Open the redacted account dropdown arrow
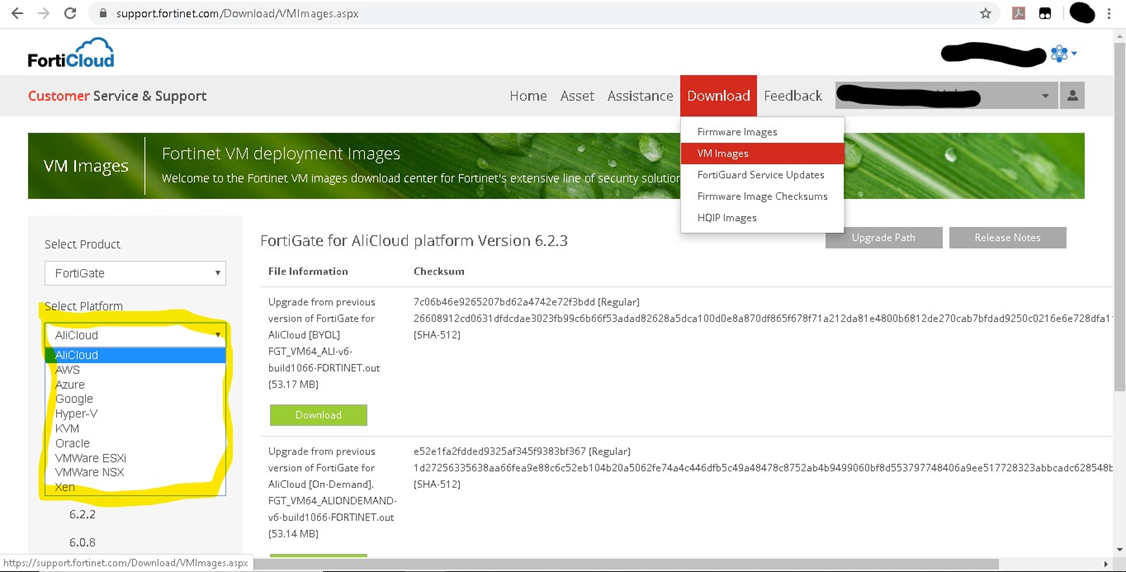 [1045, 96]
